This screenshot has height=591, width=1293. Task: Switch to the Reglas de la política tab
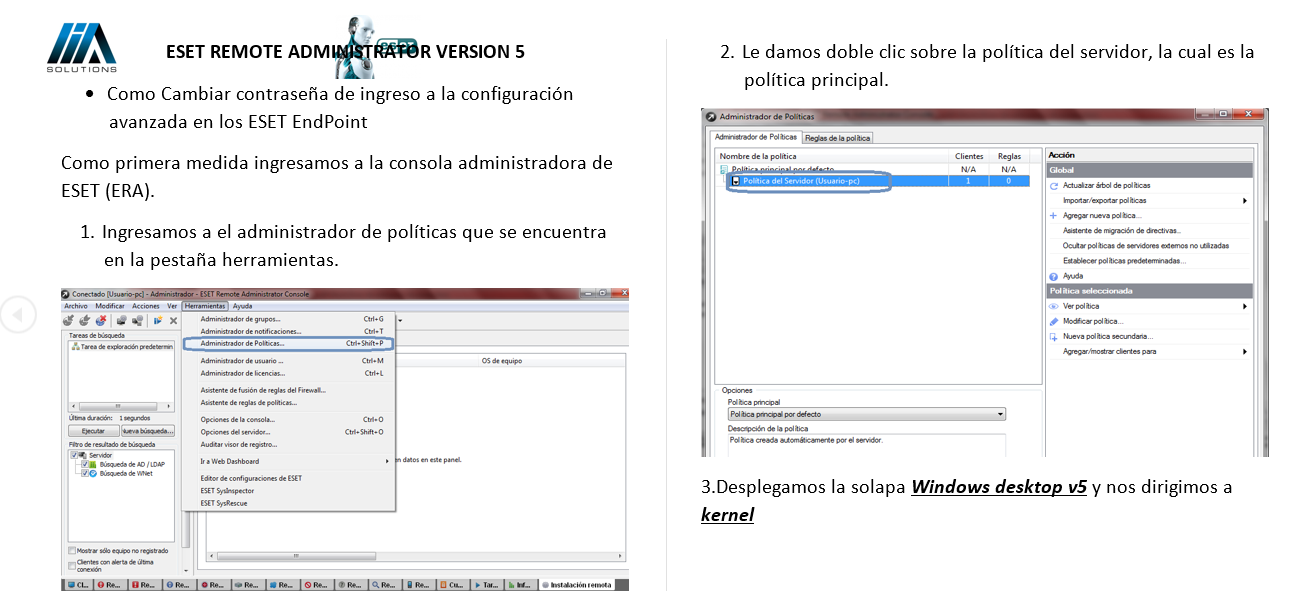pos(838,137)
